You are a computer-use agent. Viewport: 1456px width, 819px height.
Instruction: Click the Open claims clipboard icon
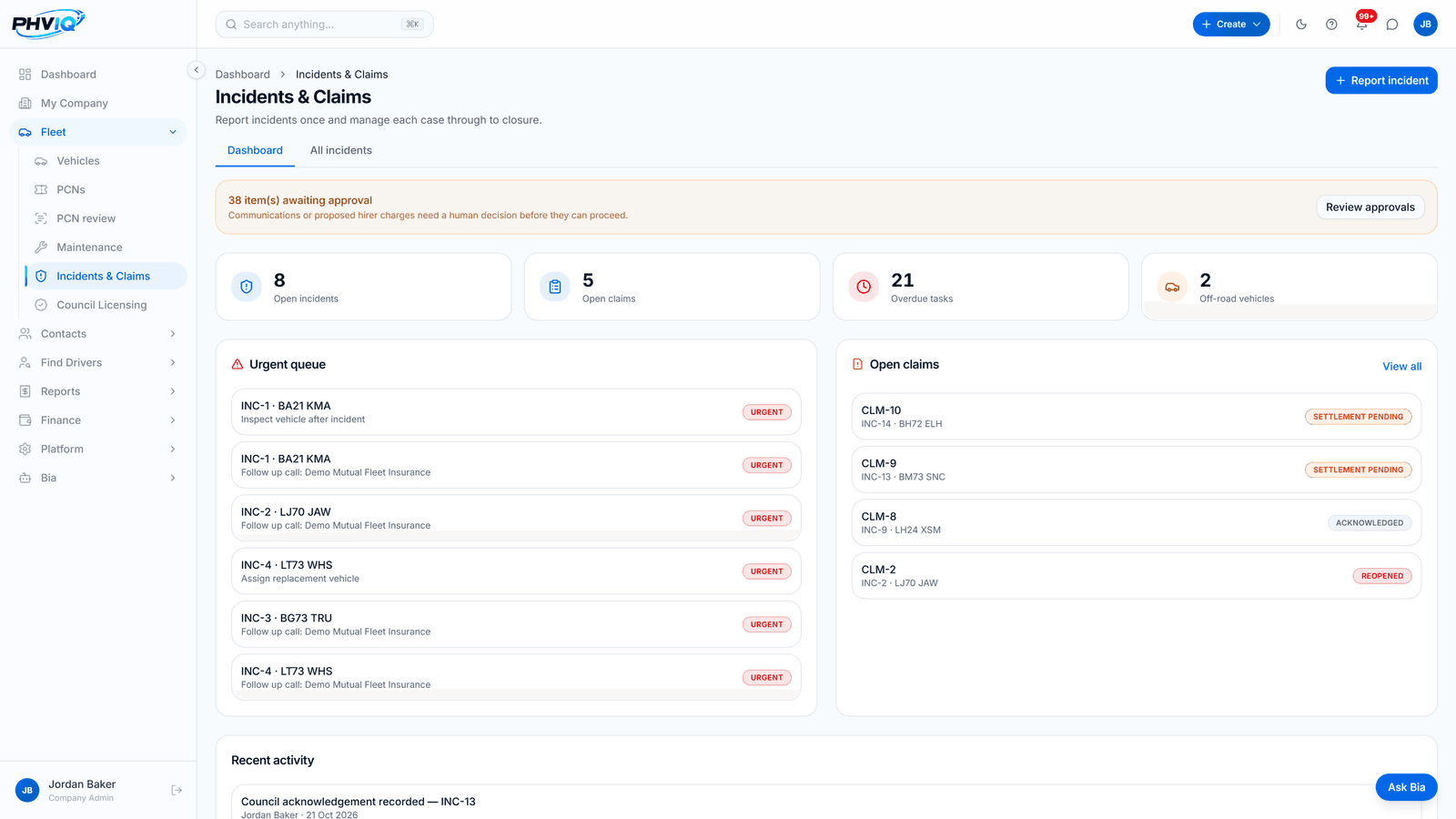coord(555,287)
